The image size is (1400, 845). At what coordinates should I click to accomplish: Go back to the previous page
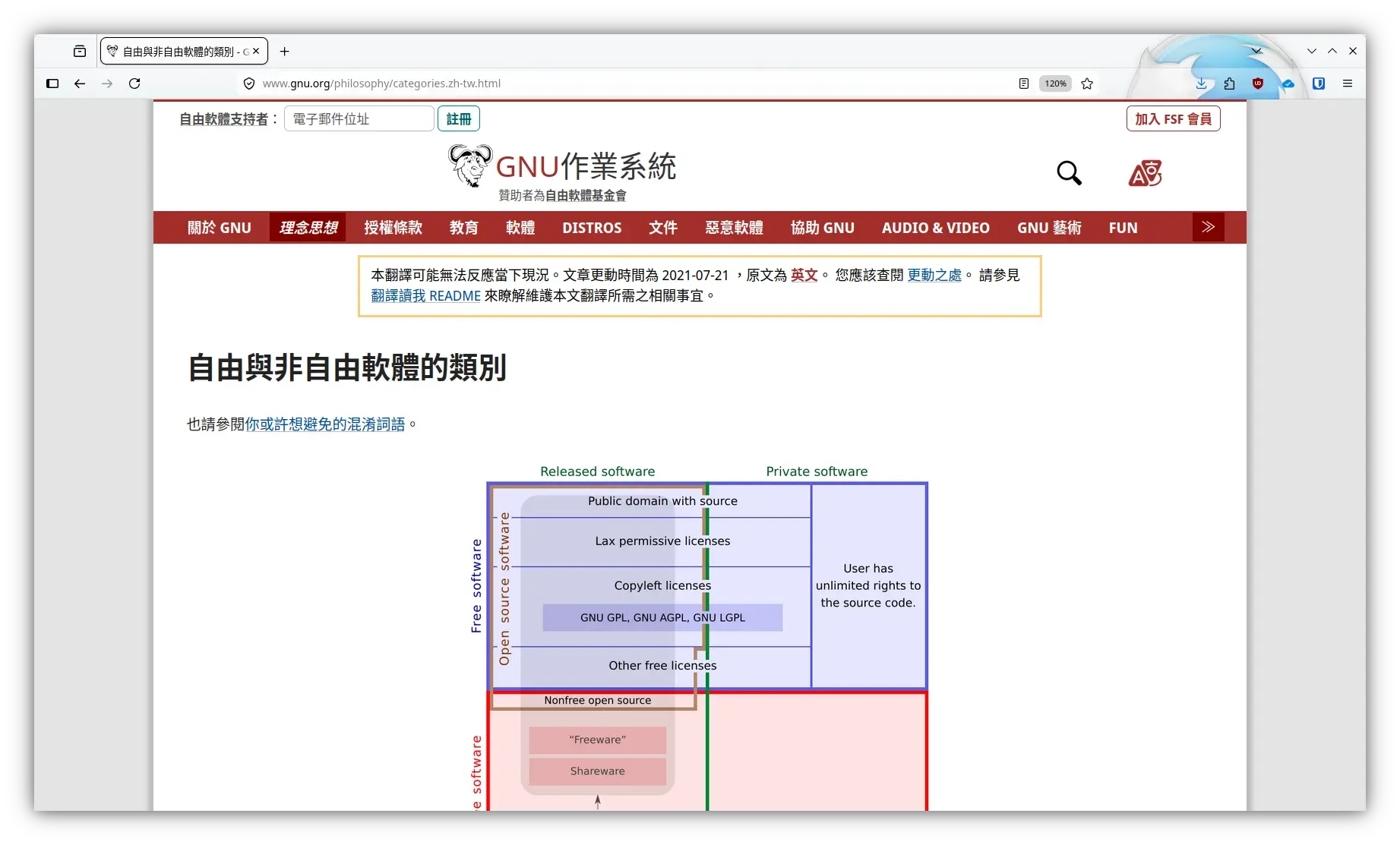pos(80,84)
